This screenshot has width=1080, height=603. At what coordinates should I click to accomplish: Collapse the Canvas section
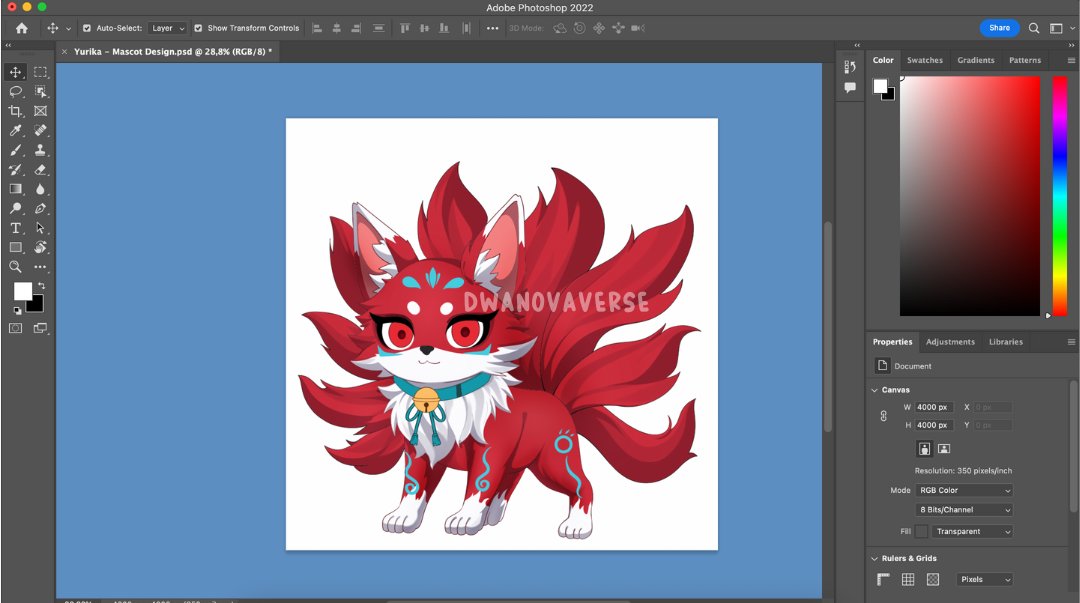point(875,390)
